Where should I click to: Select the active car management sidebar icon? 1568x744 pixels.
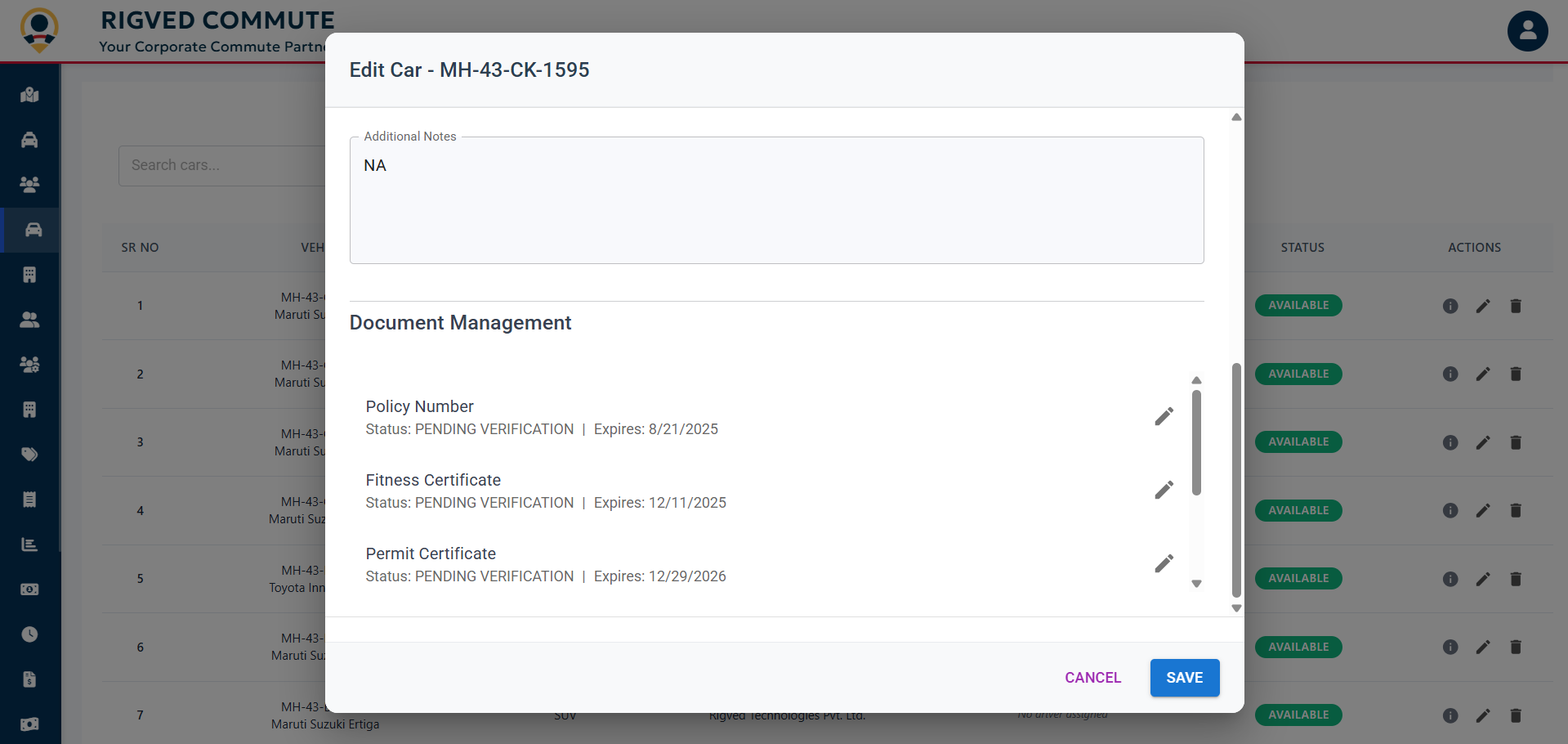(29, 230)
